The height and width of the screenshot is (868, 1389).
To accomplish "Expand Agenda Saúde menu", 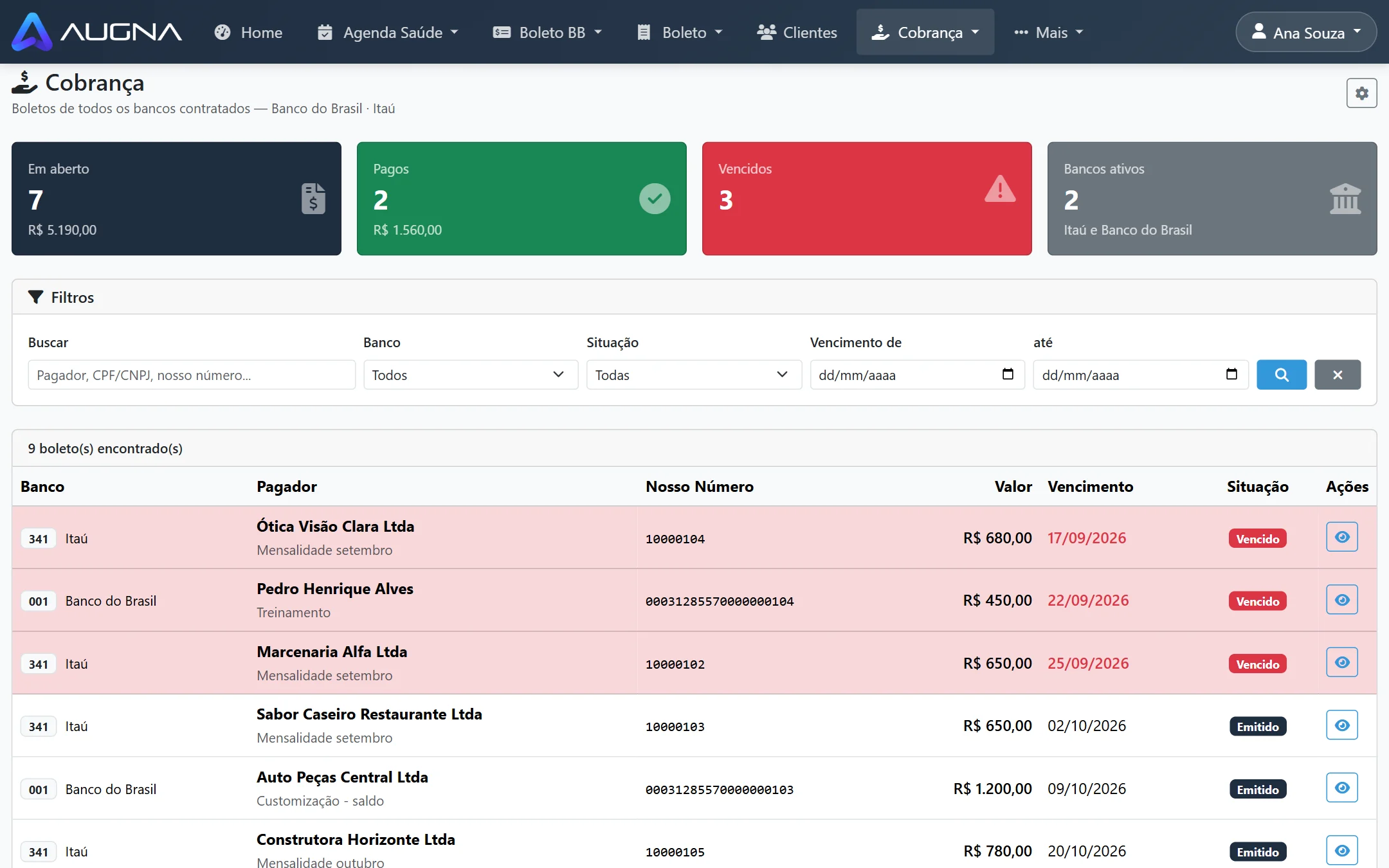I will [388, 32].
